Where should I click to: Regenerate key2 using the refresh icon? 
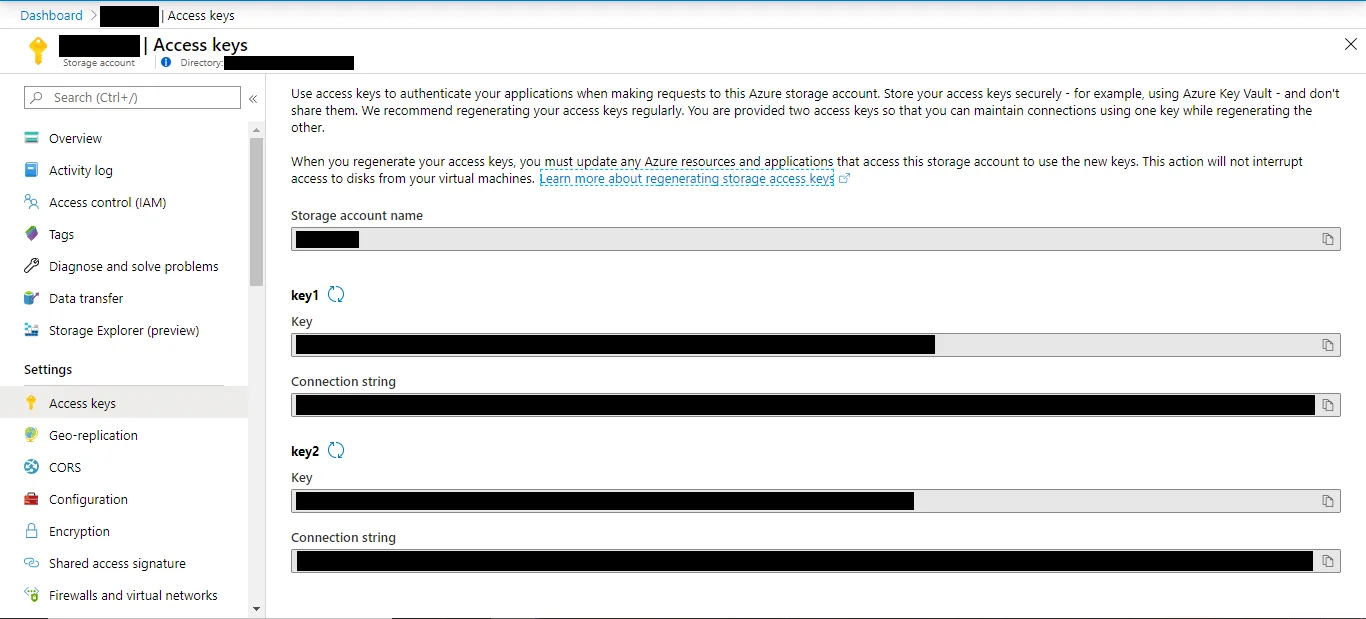point(336,450)
